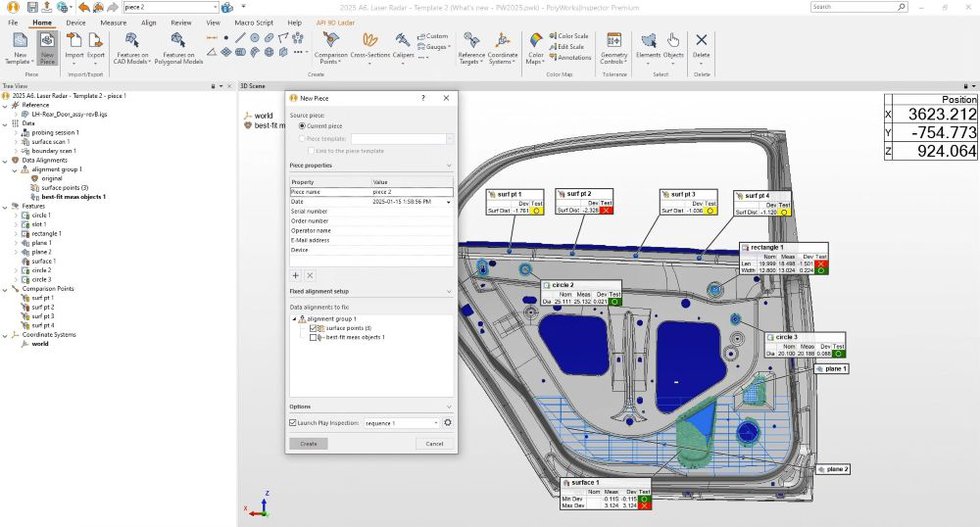Screen dimensions: 980x527
Task: Click Annotations in Color Map group
Action: point(570,58)
